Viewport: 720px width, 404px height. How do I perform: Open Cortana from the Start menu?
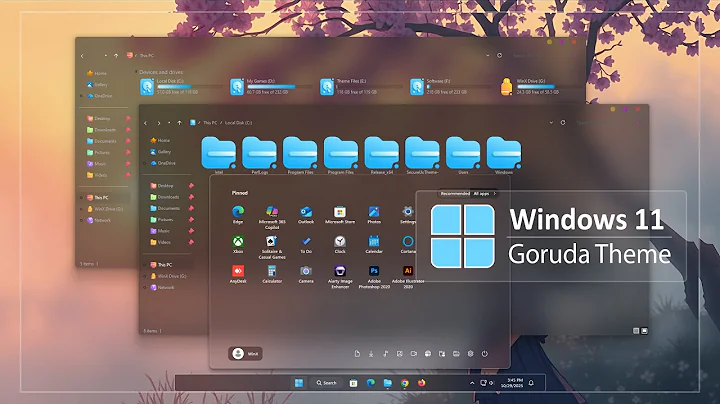coord(408,244)
